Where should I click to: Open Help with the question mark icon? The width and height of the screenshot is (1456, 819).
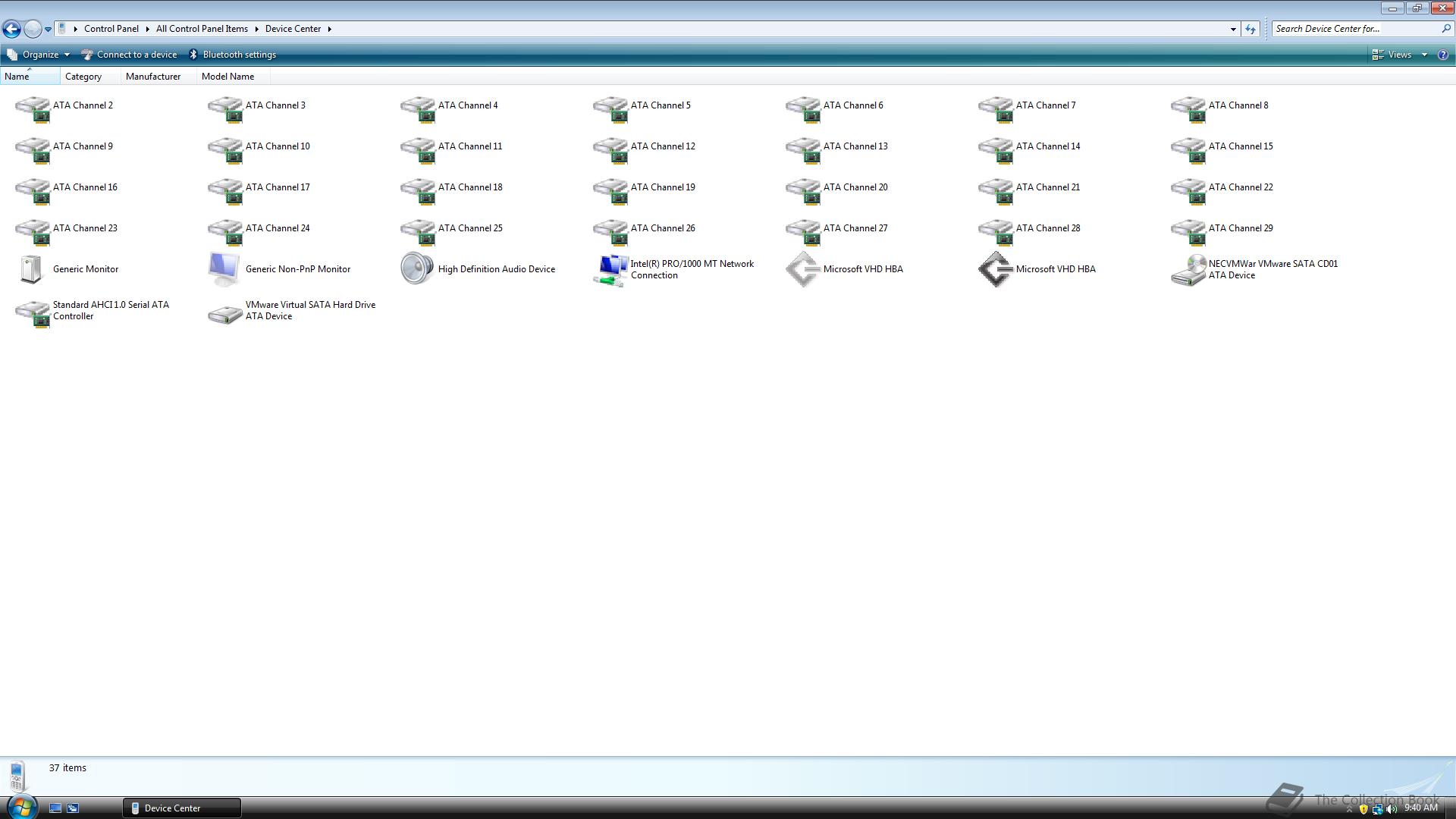[x=1442, y=55]
